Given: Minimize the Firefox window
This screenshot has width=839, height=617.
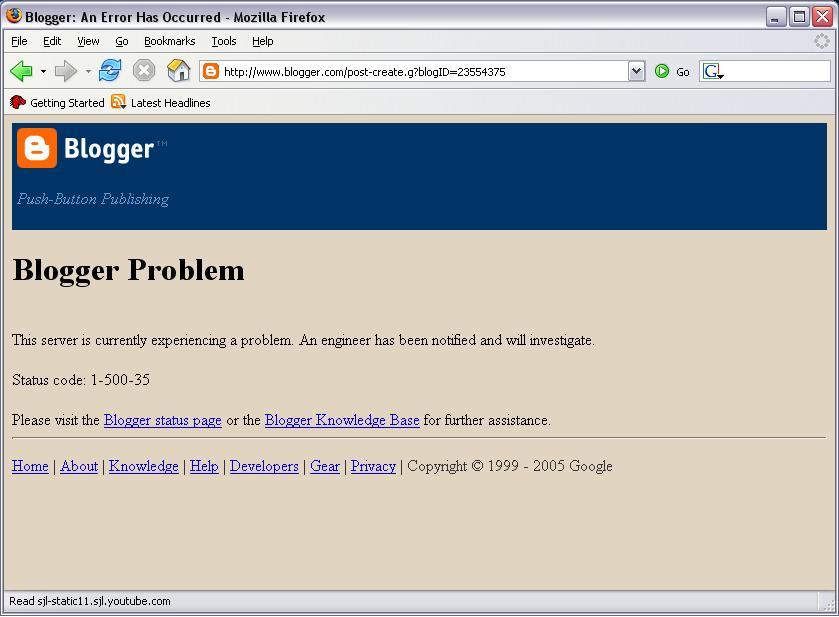Looking at the screenshot, I should tap(776, 17).
